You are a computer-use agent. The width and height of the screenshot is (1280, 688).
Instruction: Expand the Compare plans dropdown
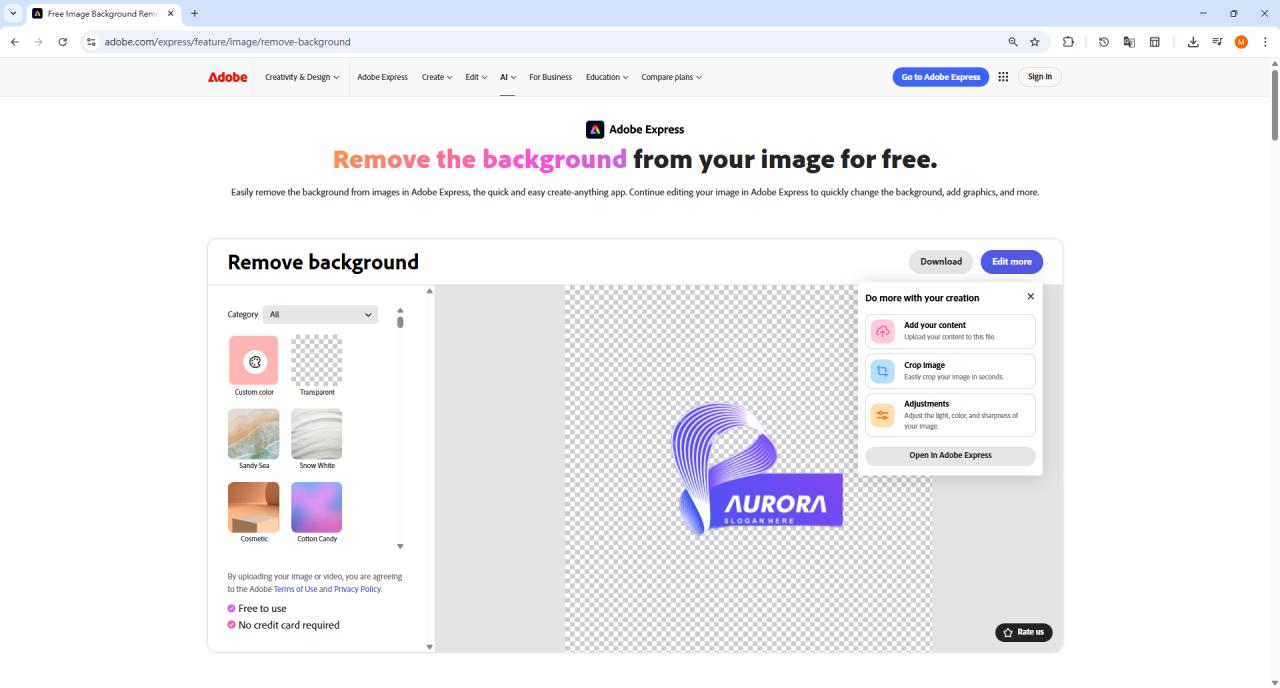671,77
